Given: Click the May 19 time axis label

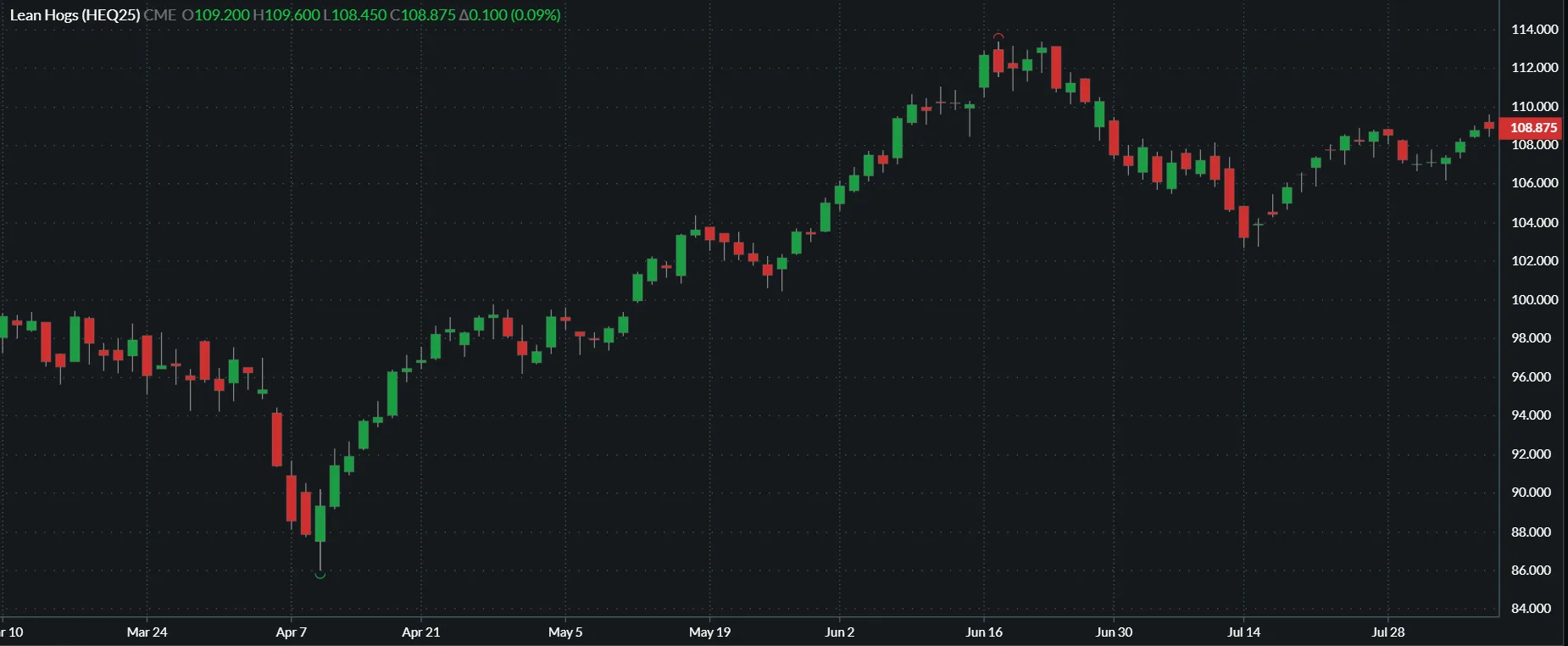Looking at the screenshot, I should click(709, 632).
